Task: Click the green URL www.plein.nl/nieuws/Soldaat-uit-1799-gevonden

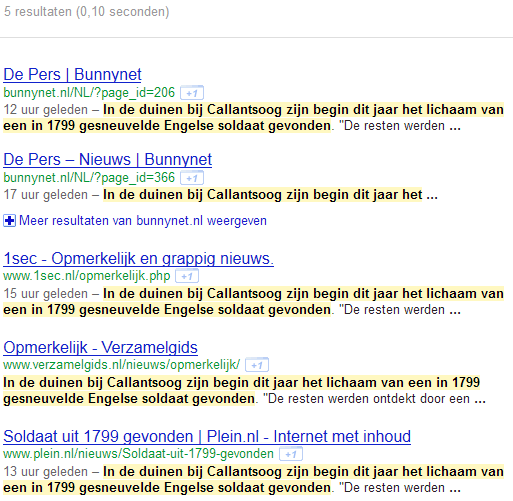Action: (x=138, y=454)
